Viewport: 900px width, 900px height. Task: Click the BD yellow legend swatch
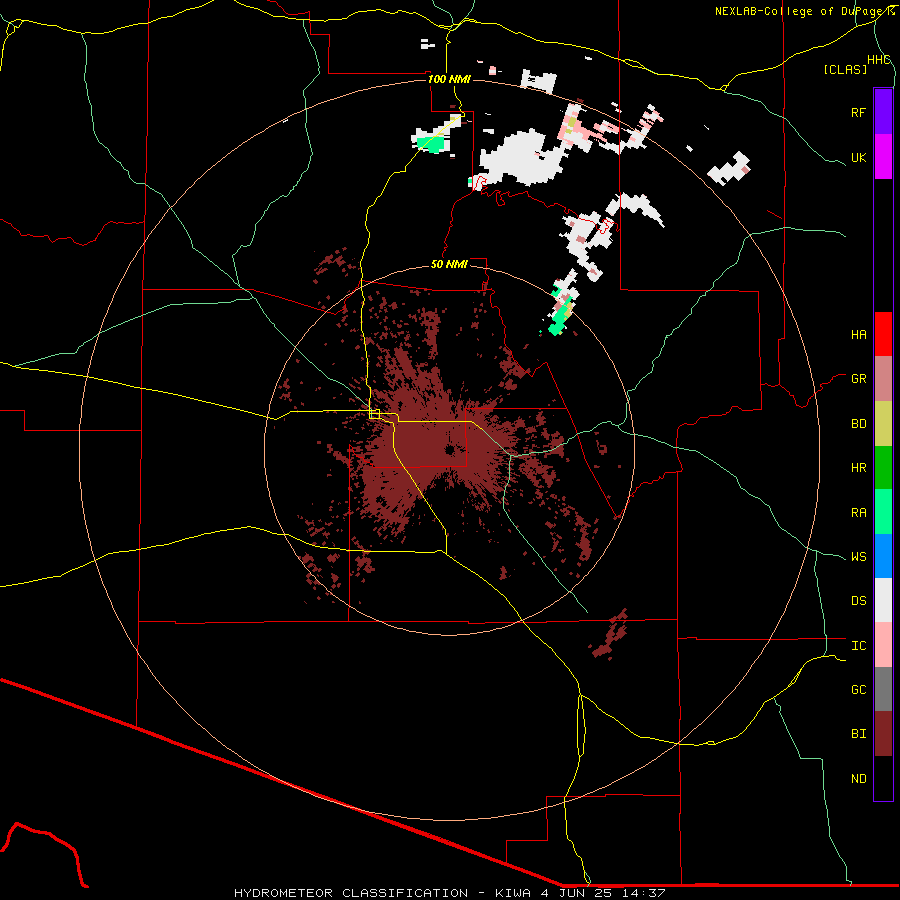pos(883,424)
